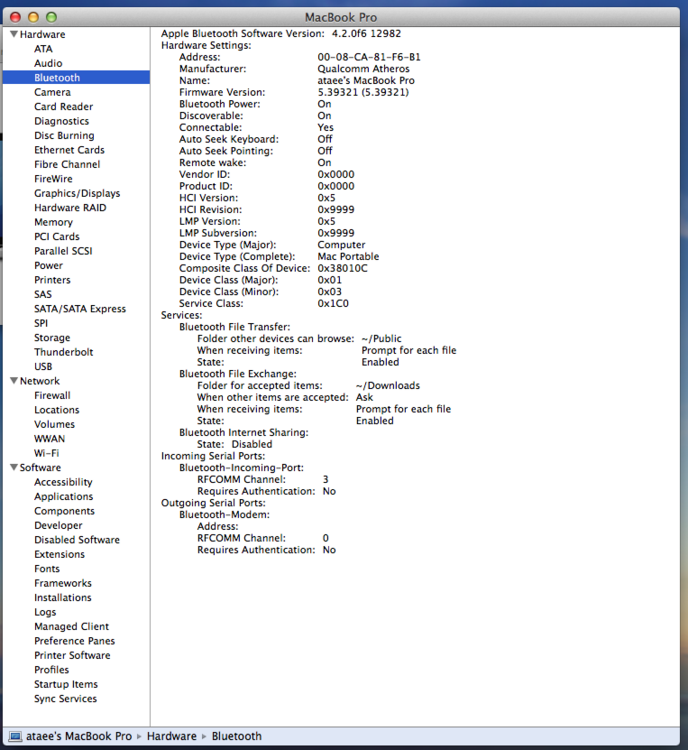Screen dimensions: 688x750
Task: Select SAS in the sidebar
Action: pyautogui.click(x=43, y=294)
